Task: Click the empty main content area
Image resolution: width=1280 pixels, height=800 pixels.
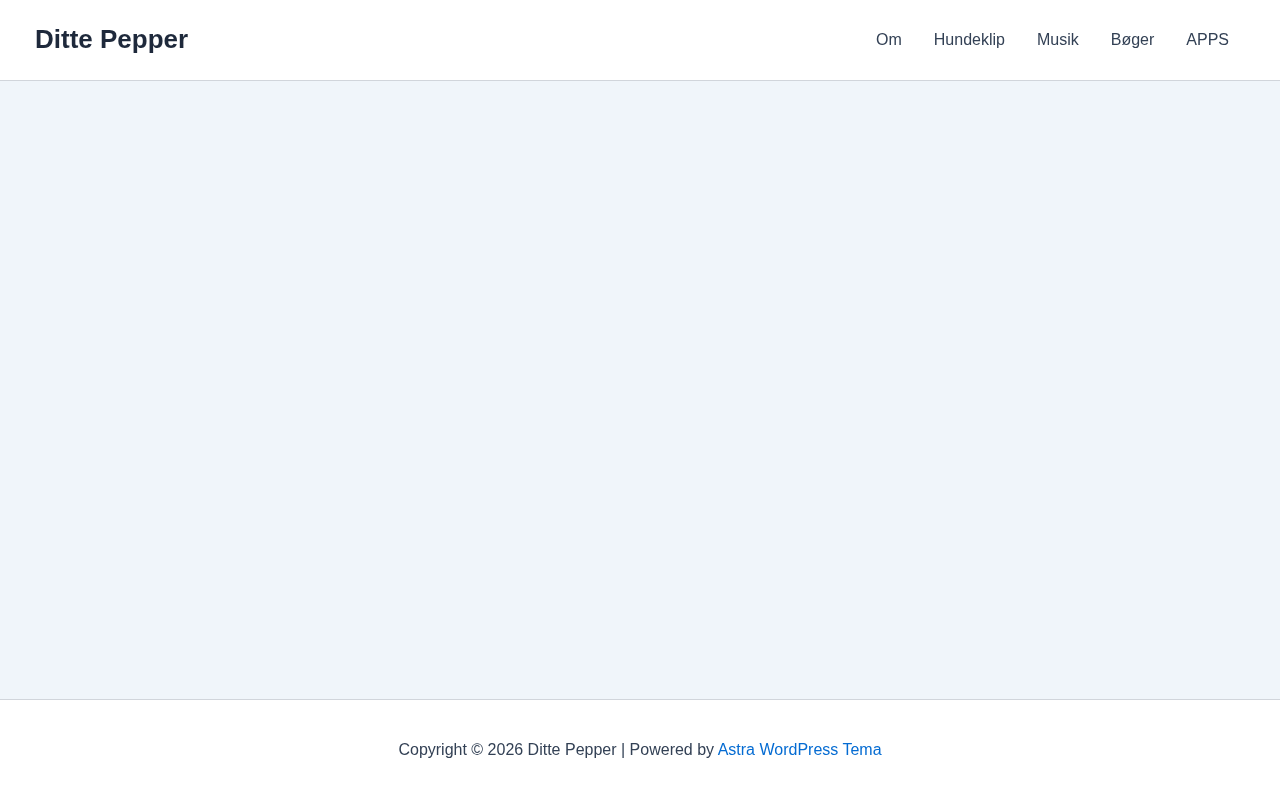Action: tap(640, 390)
